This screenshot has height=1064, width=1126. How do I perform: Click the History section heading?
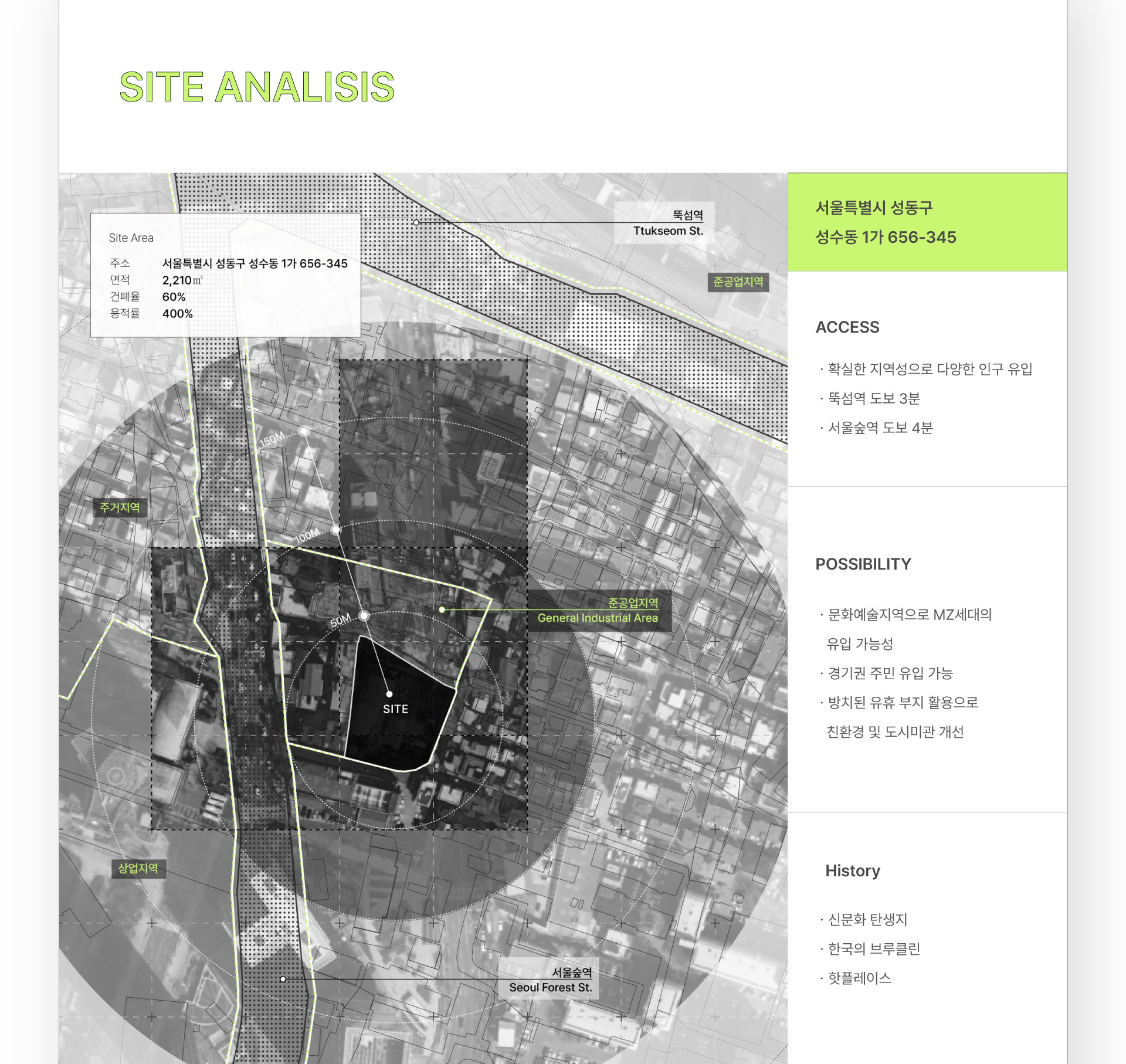pos(853,871)
